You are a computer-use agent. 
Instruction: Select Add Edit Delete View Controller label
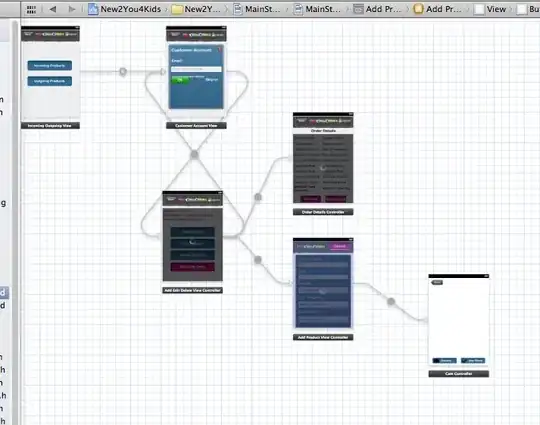point(193,290)
